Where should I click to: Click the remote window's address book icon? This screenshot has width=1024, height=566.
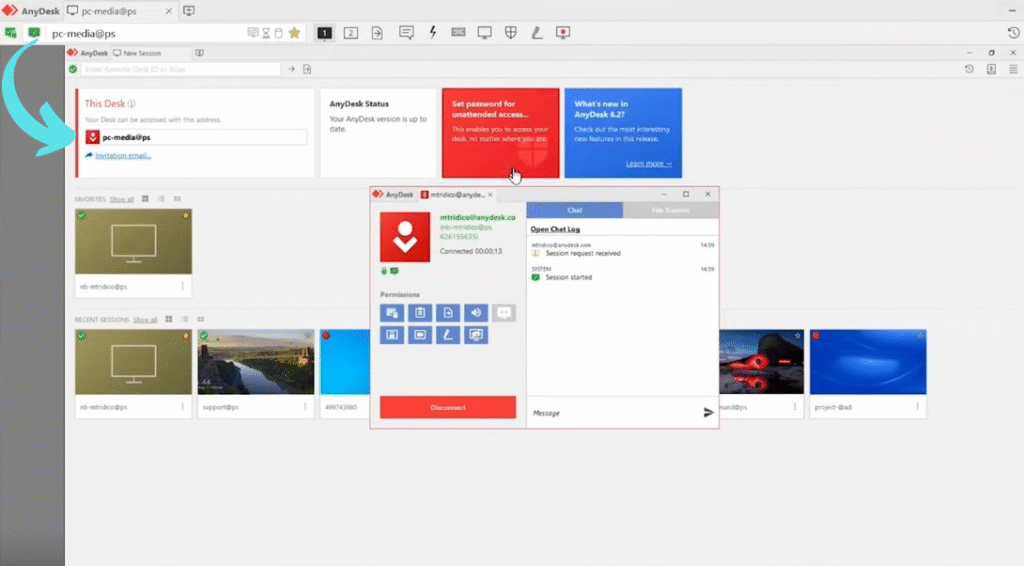991,69
